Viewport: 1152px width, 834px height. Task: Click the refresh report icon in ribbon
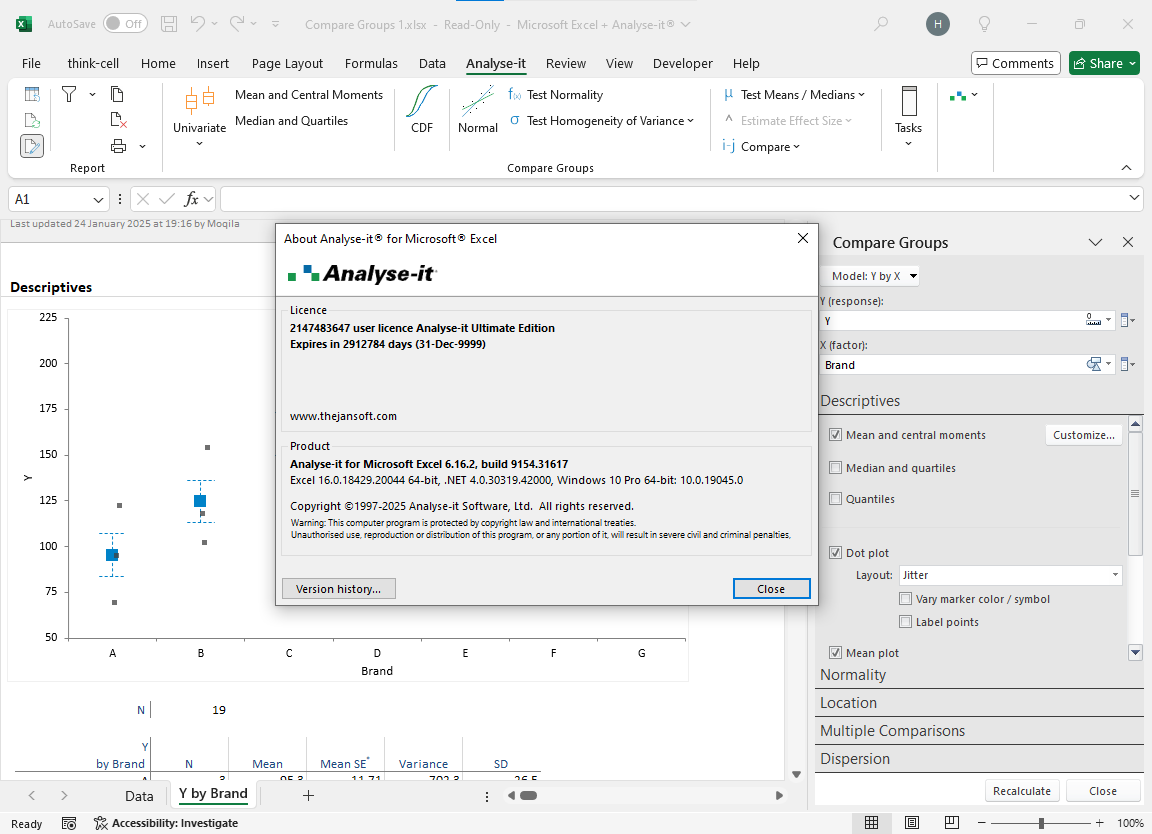click(x=32, y=120)
